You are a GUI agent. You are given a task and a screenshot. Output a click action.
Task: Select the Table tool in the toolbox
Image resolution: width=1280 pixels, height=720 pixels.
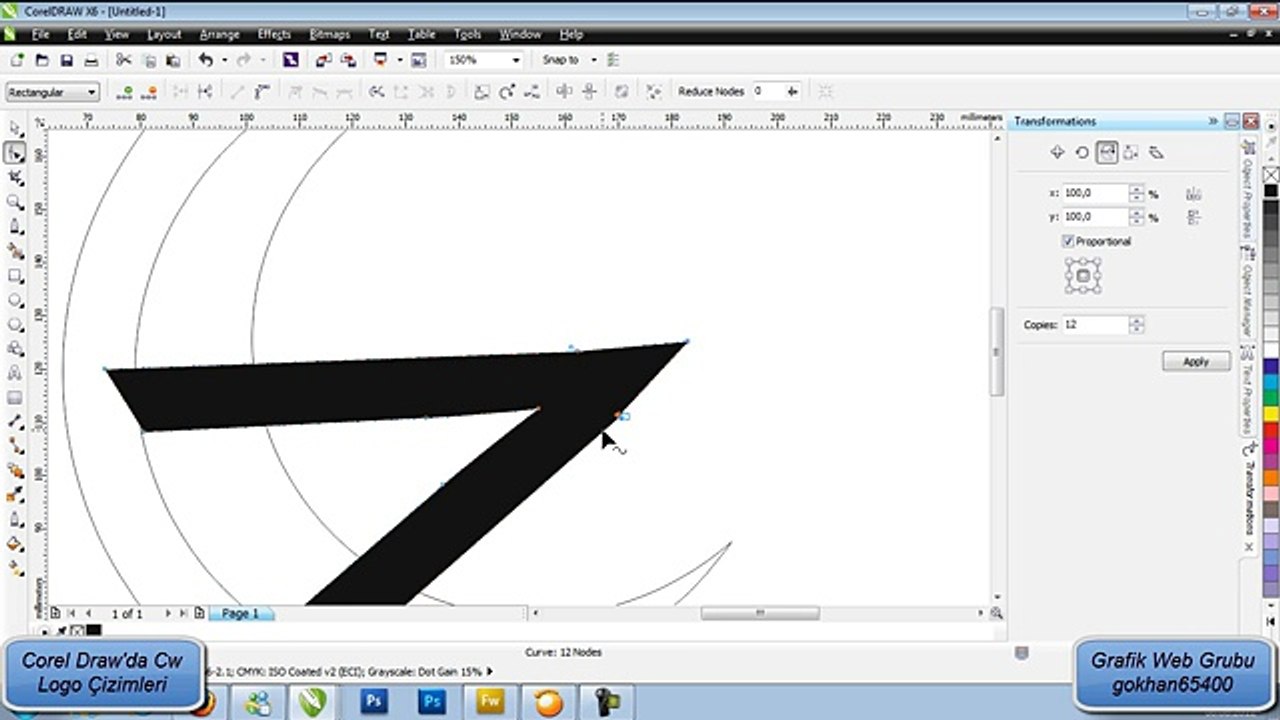click(x=15, y=398)
